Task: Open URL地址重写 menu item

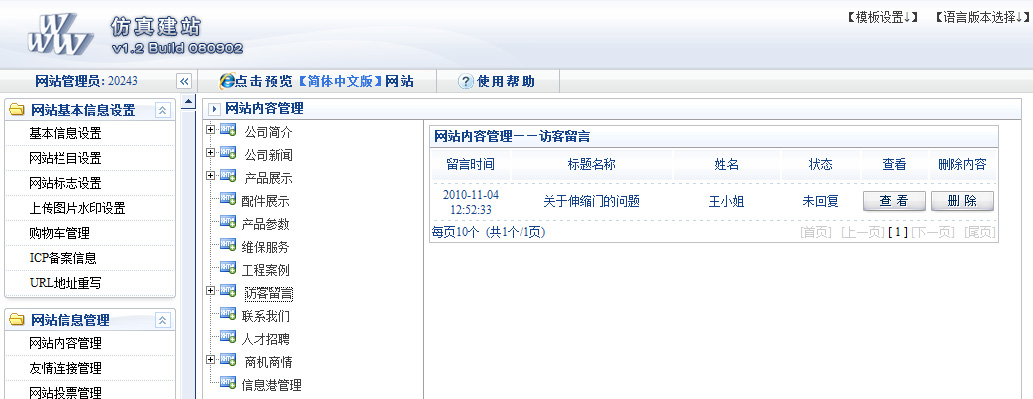Action: coord(65,284)
